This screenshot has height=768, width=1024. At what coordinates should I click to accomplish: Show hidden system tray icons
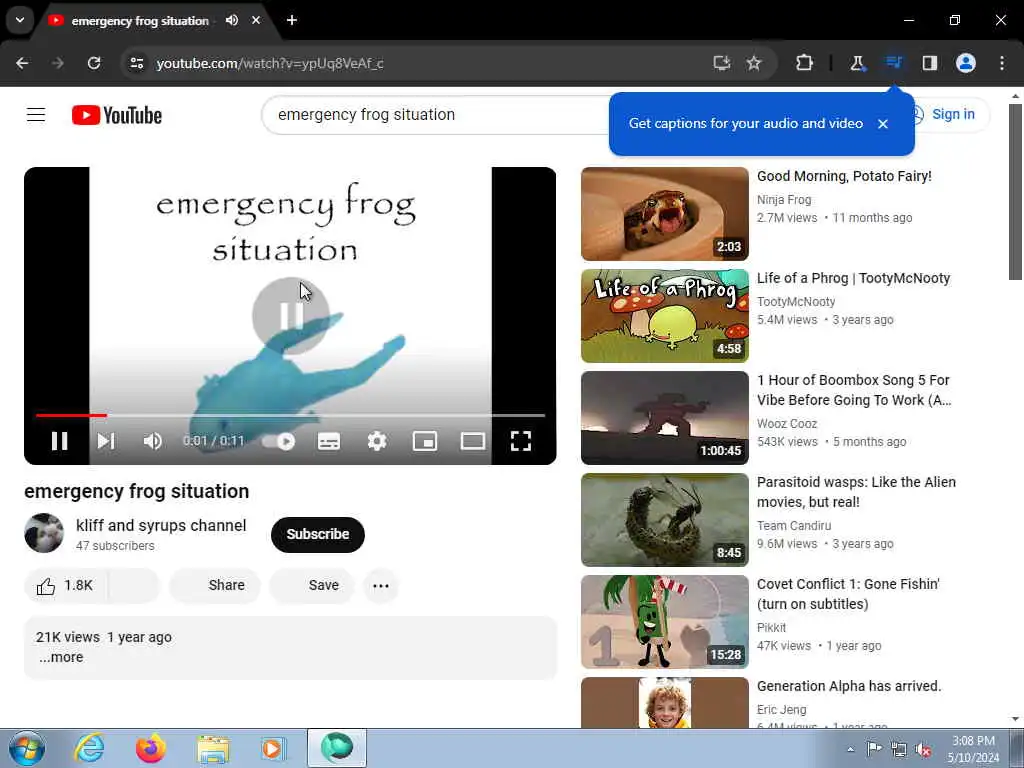tap(850, 749)
